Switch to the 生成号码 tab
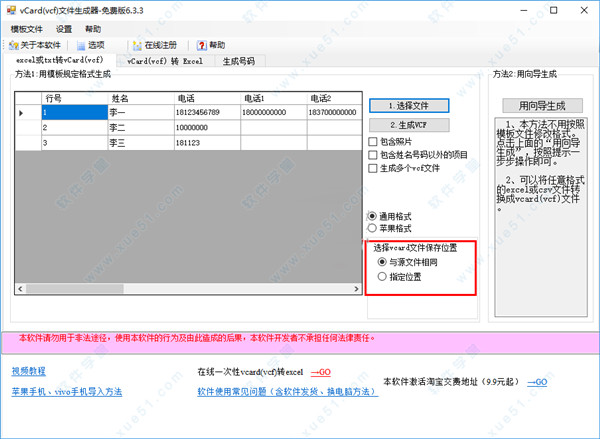Viewport: 600px width, 439px height. [x=238, y=61]
